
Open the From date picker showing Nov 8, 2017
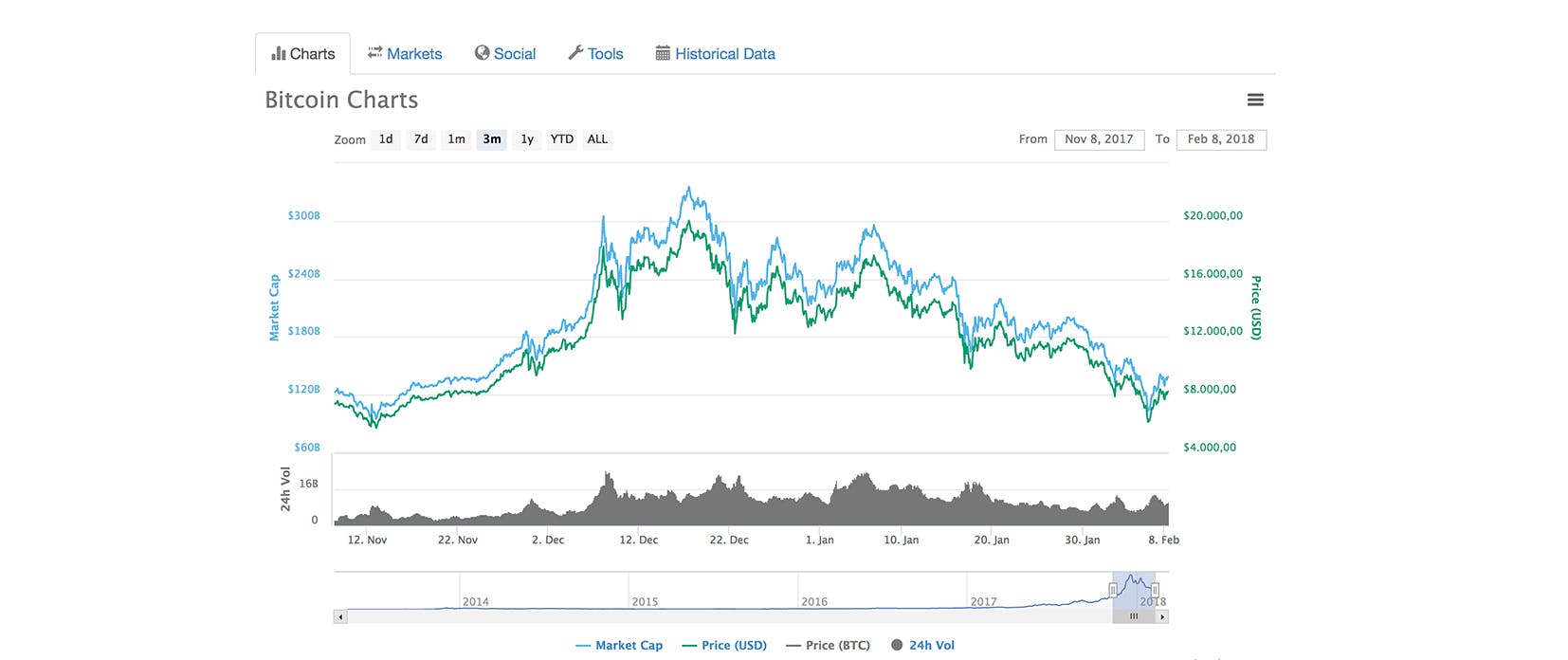(1098, 138)
